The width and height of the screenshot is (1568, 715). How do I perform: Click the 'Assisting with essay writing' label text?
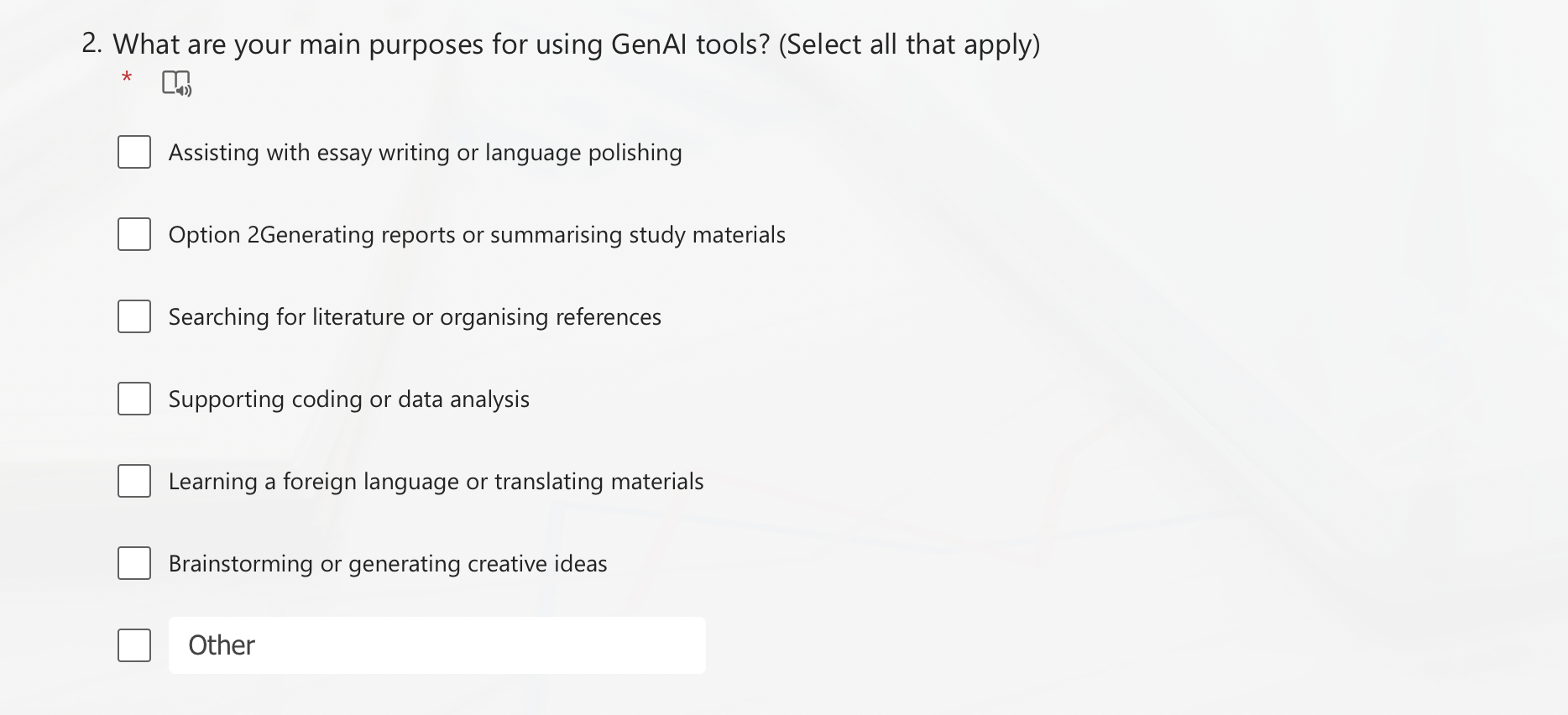tap(425, 153)
